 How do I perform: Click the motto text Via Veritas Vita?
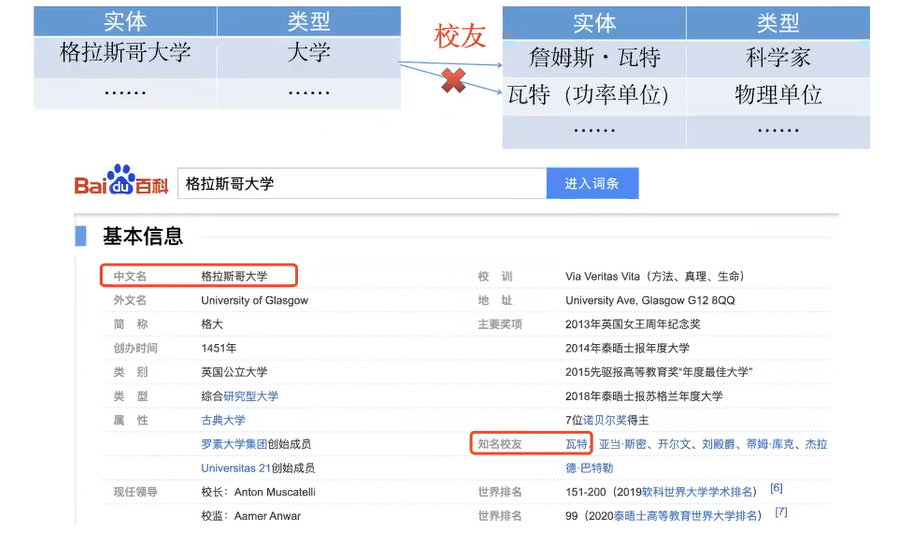[602, 276]
